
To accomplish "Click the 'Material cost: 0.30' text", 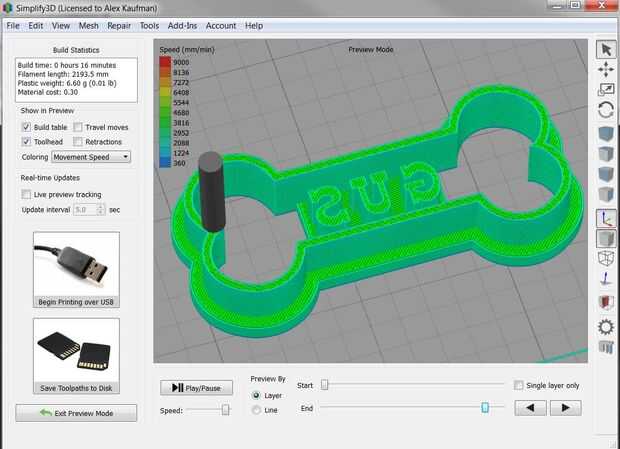I will [48, 92].
